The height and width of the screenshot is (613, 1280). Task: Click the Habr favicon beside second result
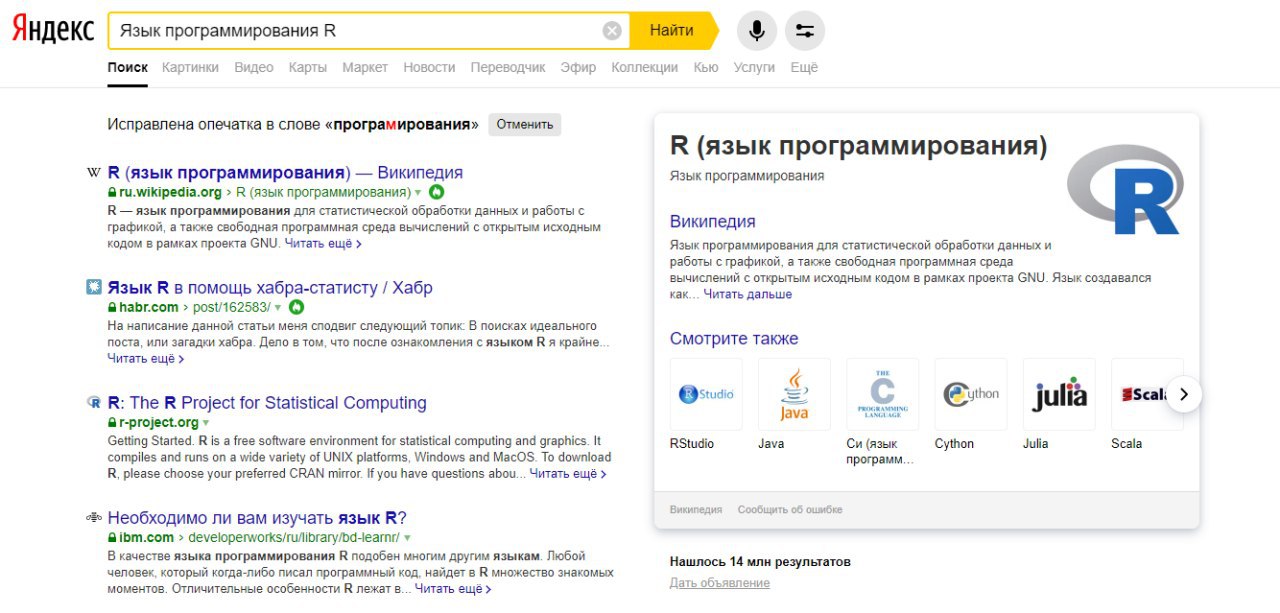click(94, 288)
